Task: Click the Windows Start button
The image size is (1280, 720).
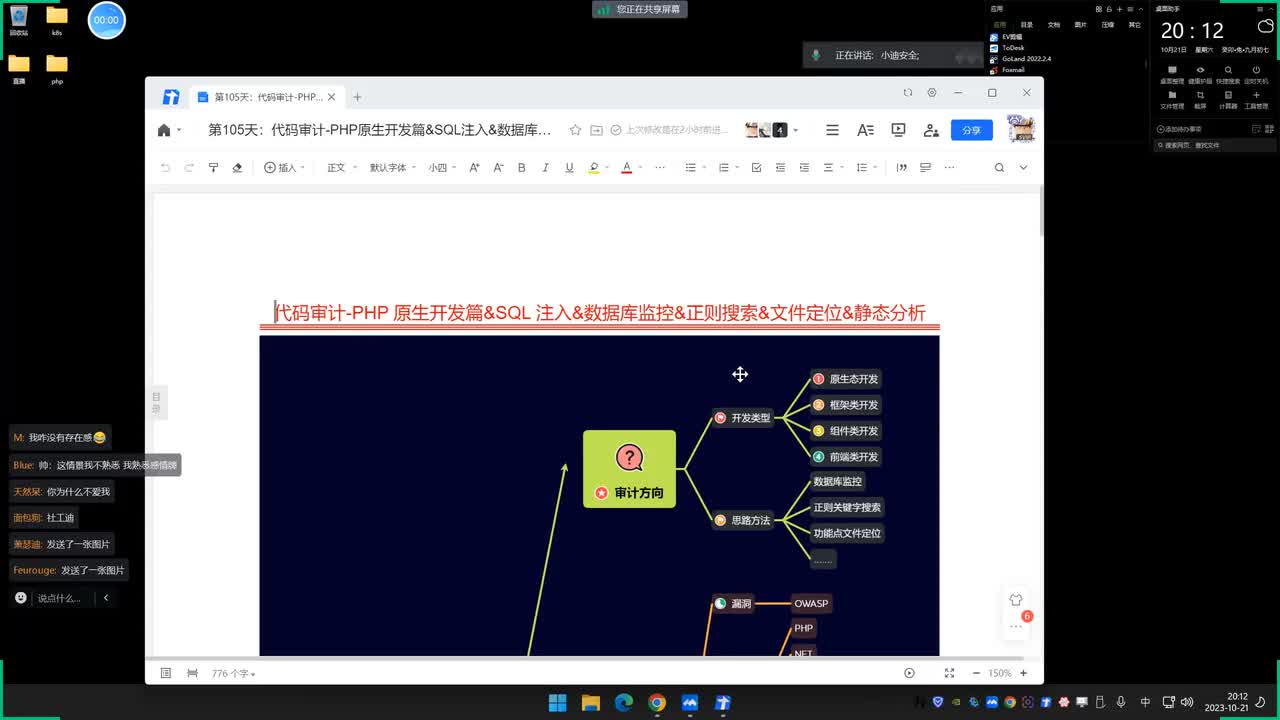Action: point(557,703)
